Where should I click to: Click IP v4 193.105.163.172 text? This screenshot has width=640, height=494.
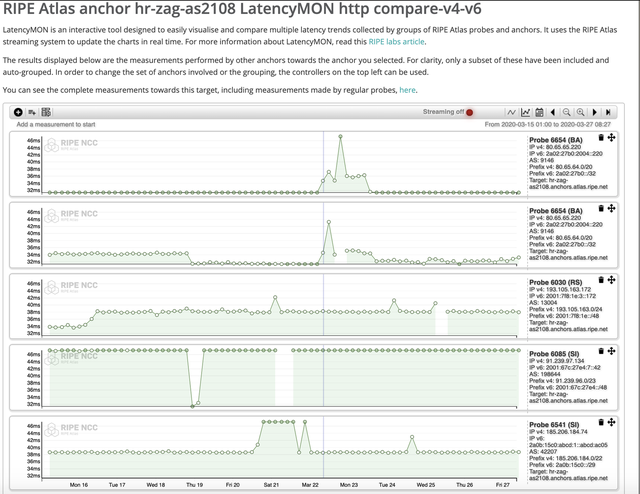pyautogui.click(x=560, y=289)
